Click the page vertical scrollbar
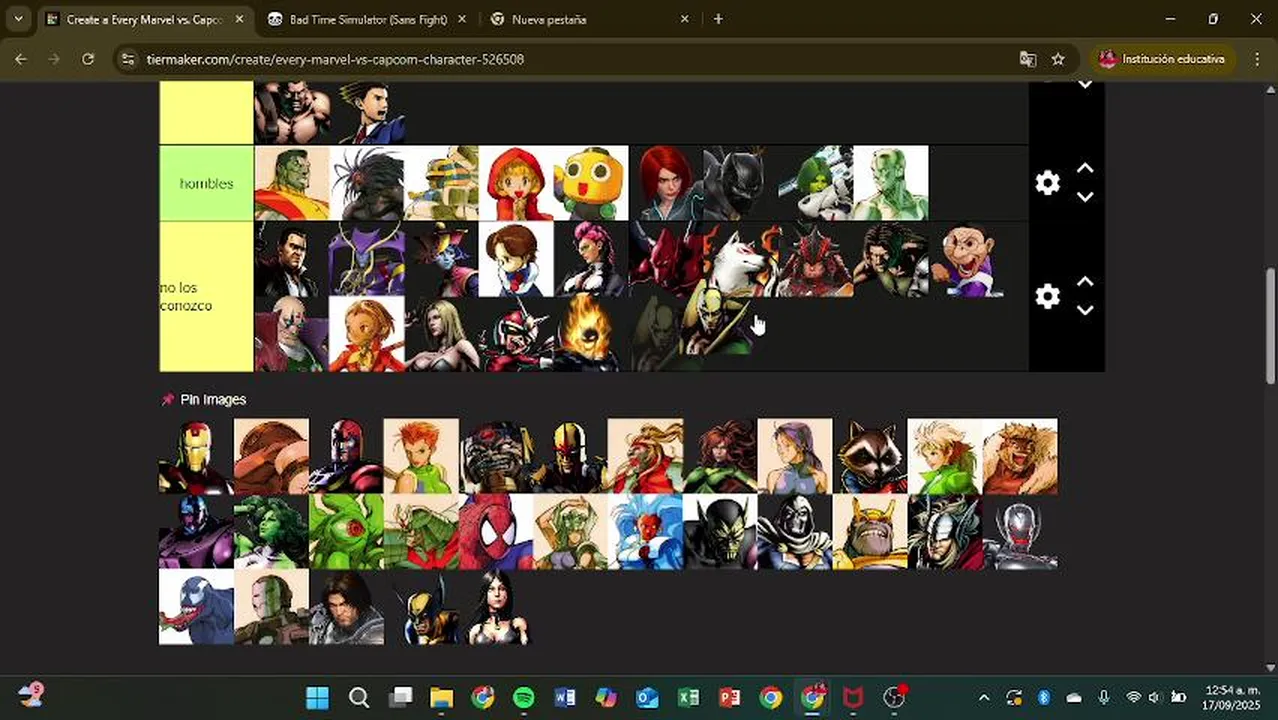Image resolution: width=1278 pixels, height=720 pixels. (1271, 325)
